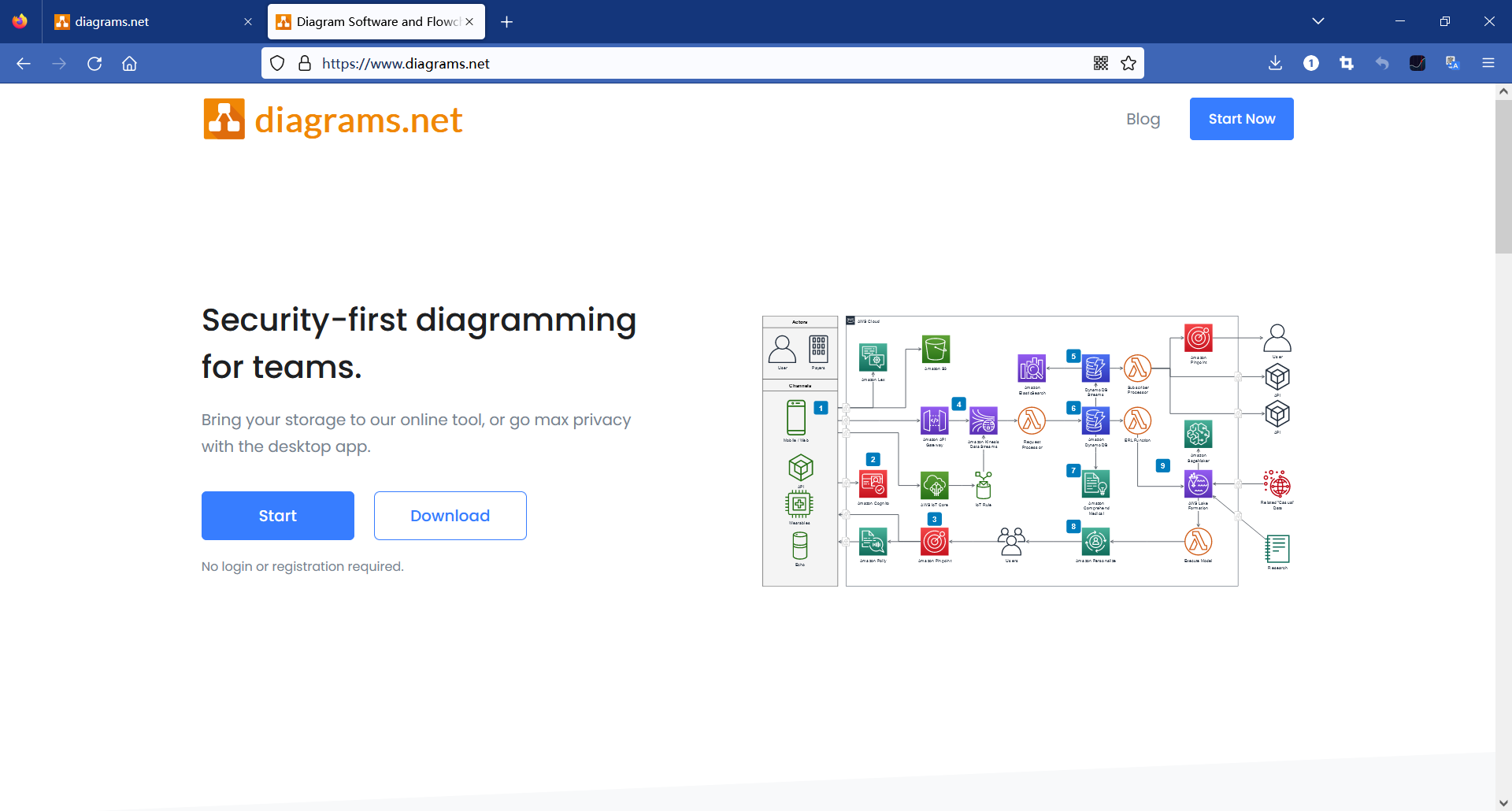The width and height of the screenshot is (1512, 811).
Task: Click the Firefox logo in title bar
Action: [x=20, y=21]
